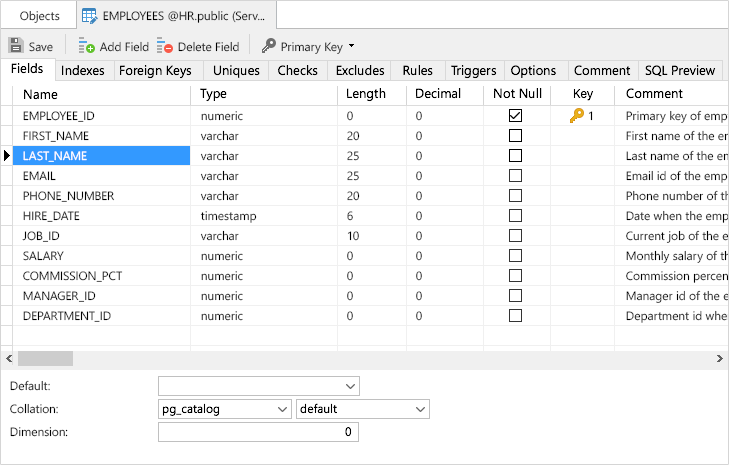Check the JOB_ID Not Null box
The height and width of the screenshot is (465, 729).
pyautogui.click(x=515, y=235)
